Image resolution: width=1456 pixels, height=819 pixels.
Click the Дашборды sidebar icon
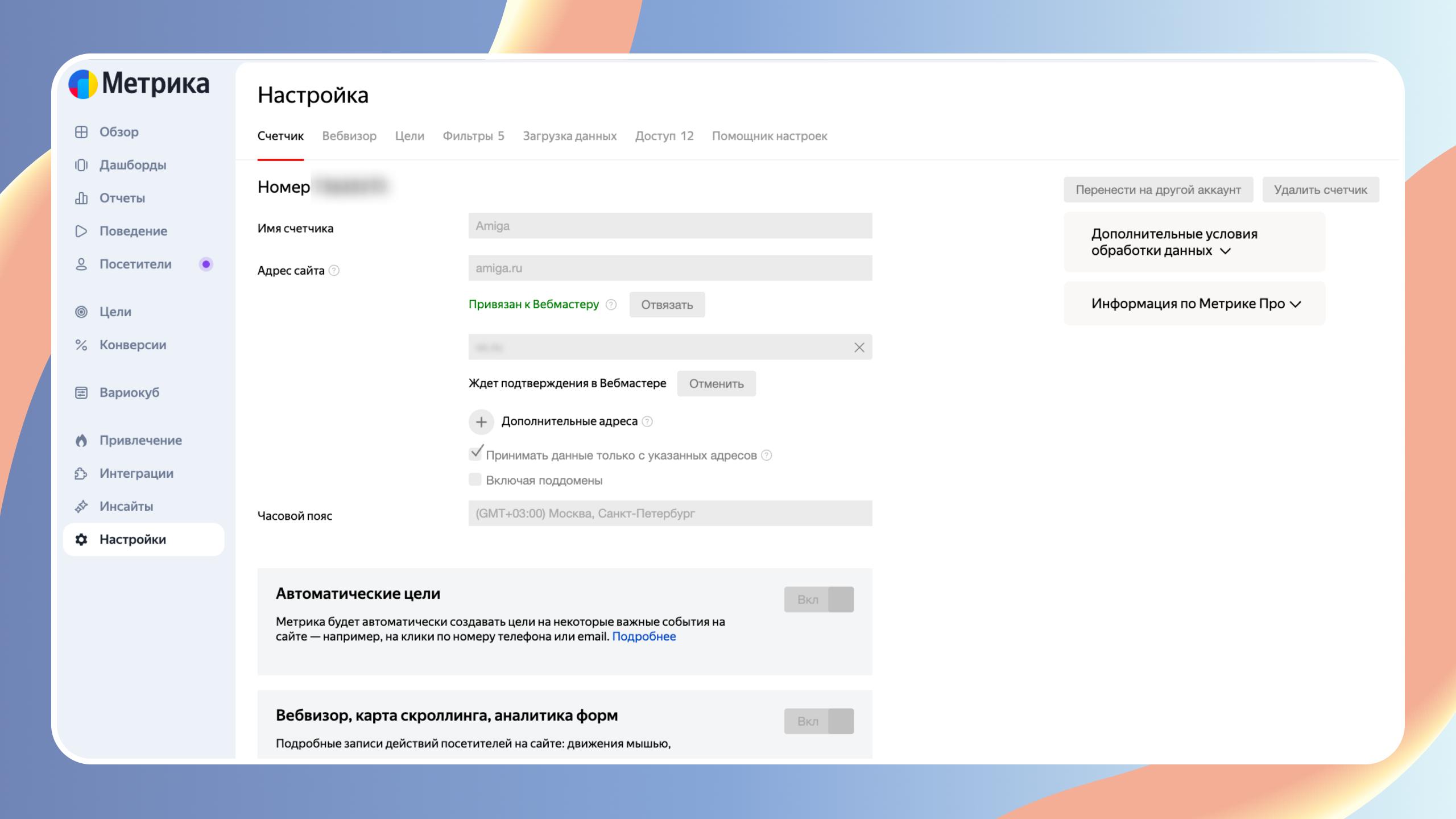tap(81, 165)
